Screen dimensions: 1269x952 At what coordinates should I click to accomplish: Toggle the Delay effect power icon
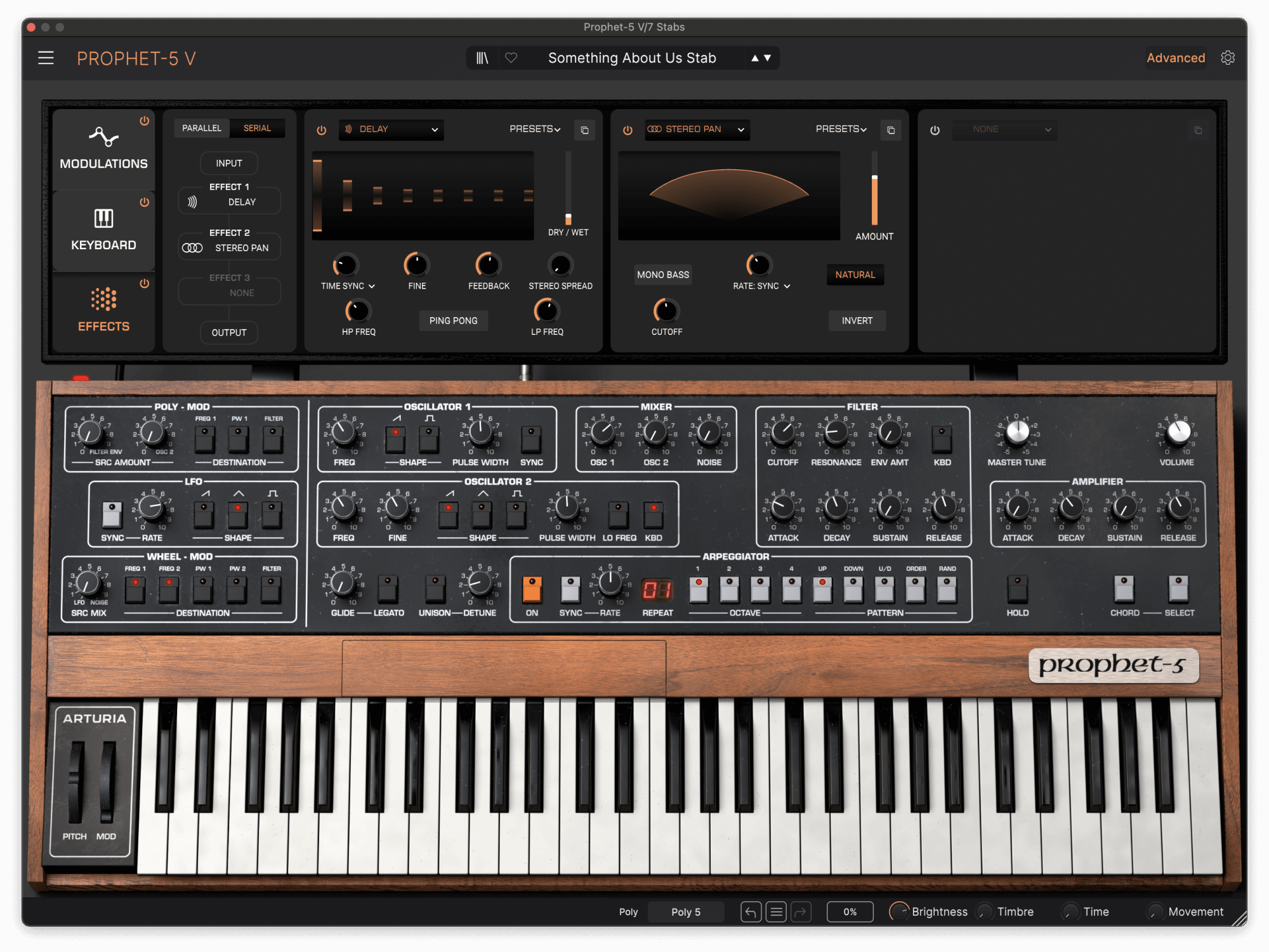[322, 130]
